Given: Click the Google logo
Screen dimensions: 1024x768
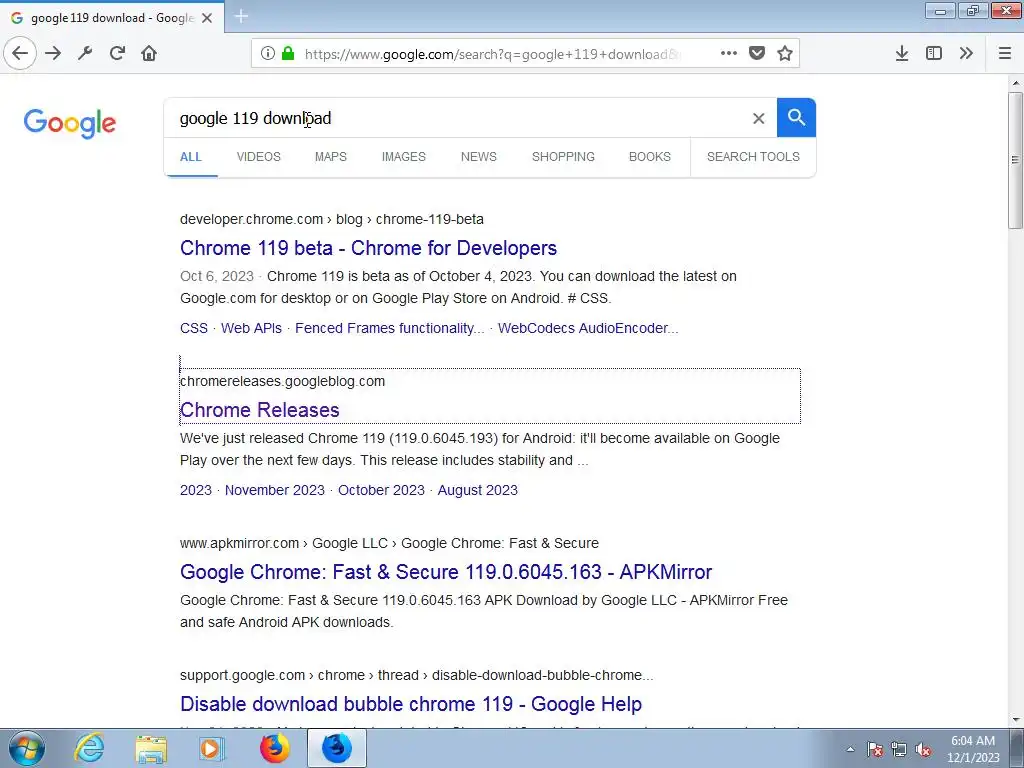Looking at the screenshot, I should pyautogui.click(x=70, y=123).
